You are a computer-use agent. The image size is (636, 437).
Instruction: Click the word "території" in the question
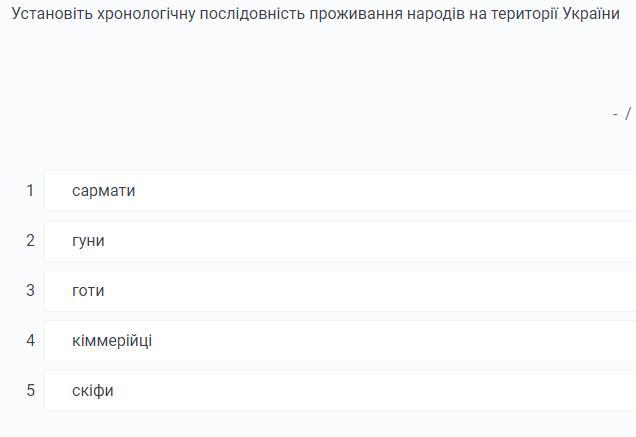coord(524,16)
